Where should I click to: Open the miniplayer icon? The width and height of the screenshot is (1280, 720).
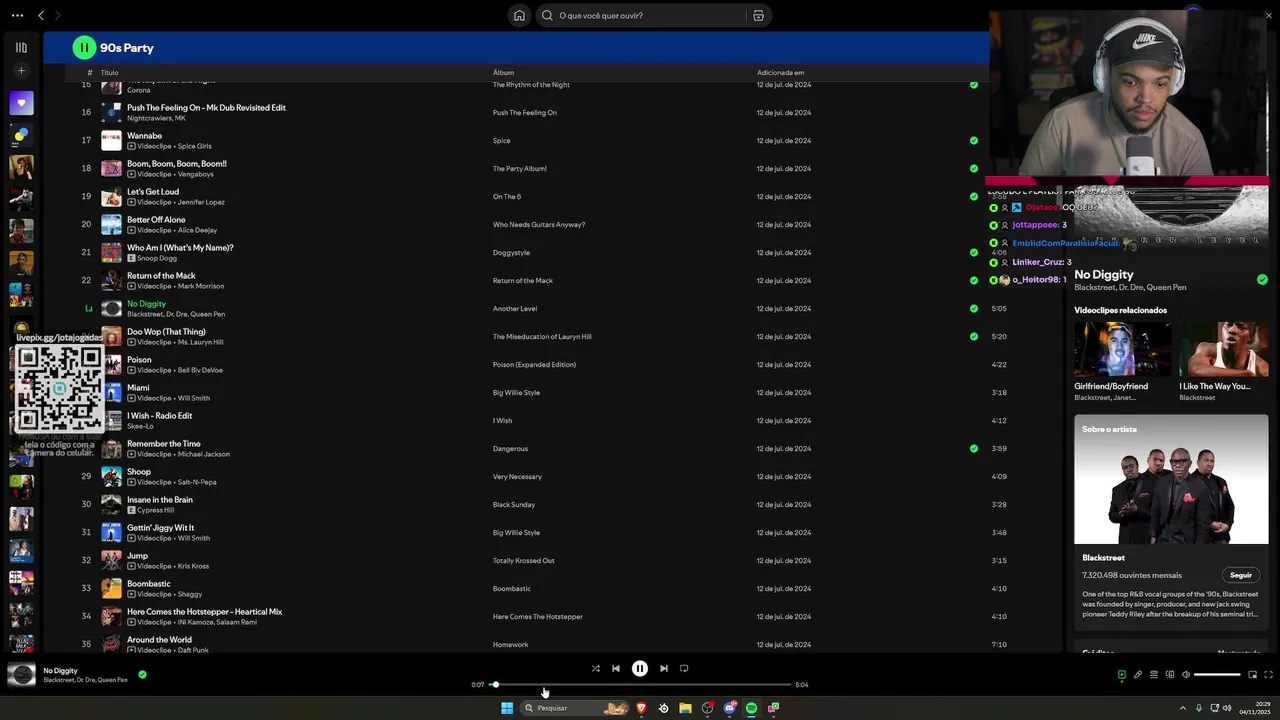point(1252,675)
